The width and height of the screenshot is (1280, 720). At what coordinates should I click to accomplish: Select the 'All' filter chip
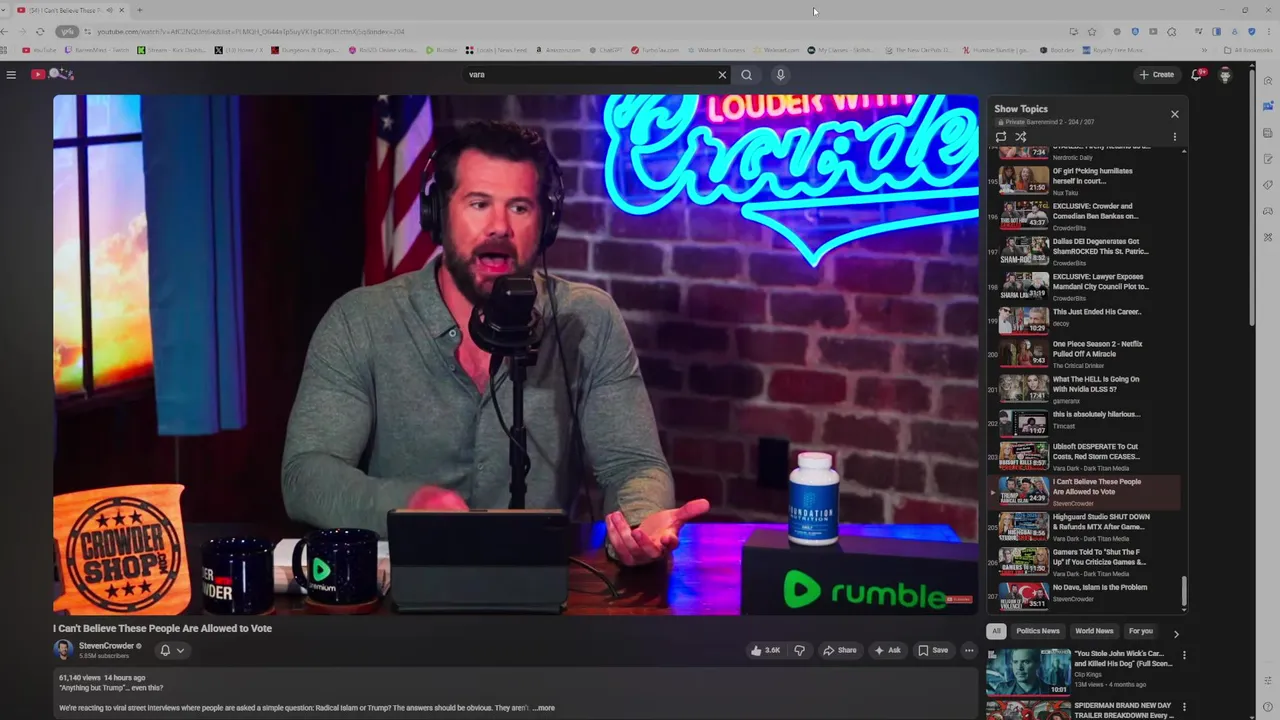(995, 631)
